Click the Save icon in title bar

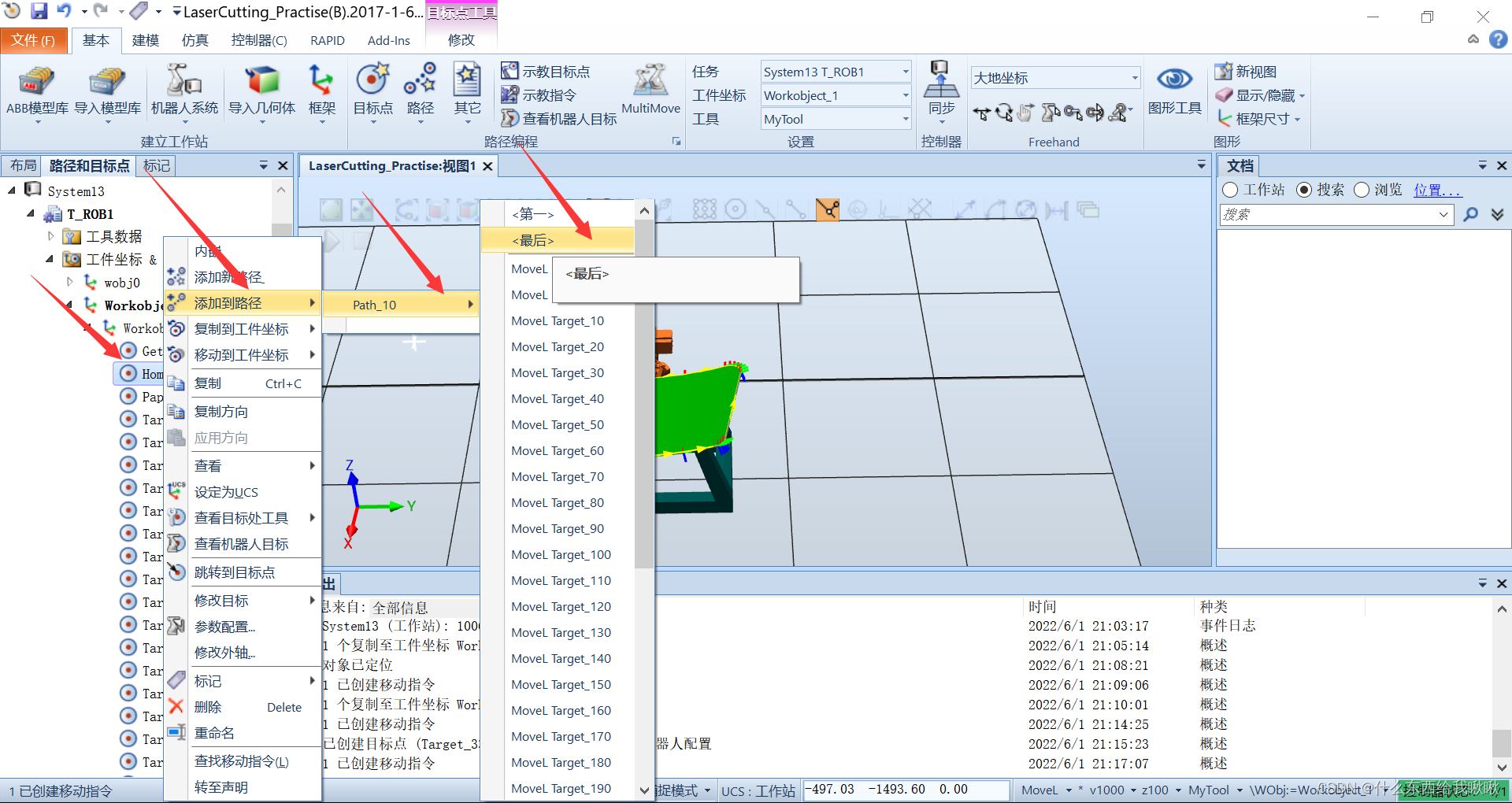39,11
